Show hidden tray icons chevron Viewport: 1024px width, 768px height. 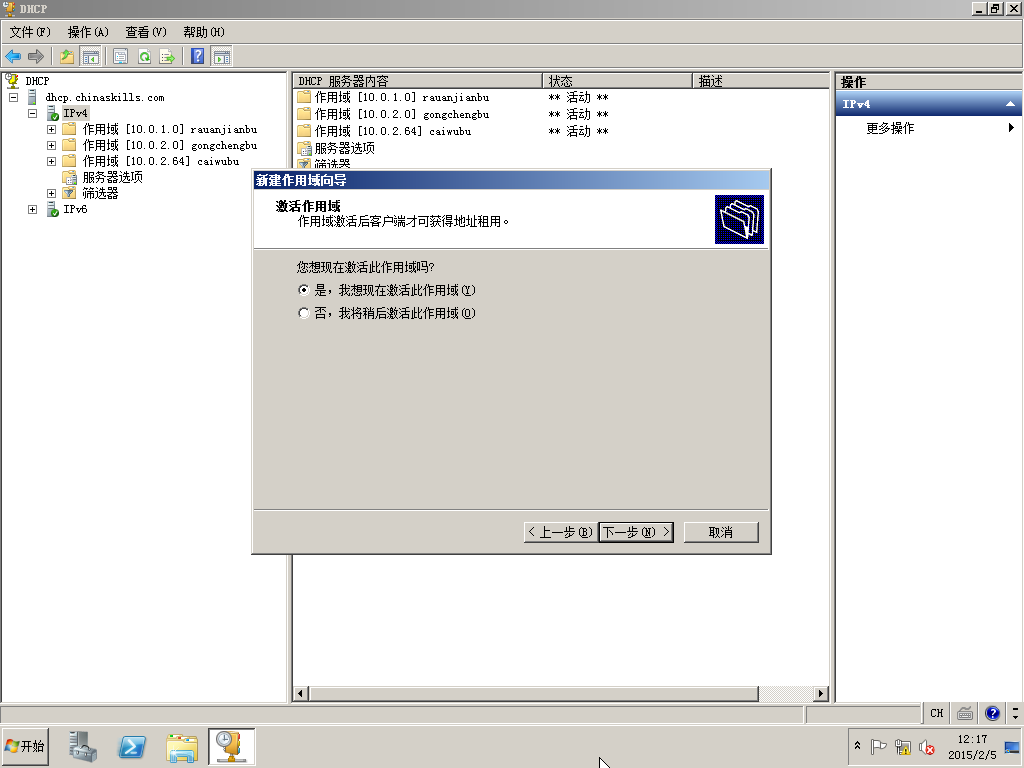coord(857,746)
